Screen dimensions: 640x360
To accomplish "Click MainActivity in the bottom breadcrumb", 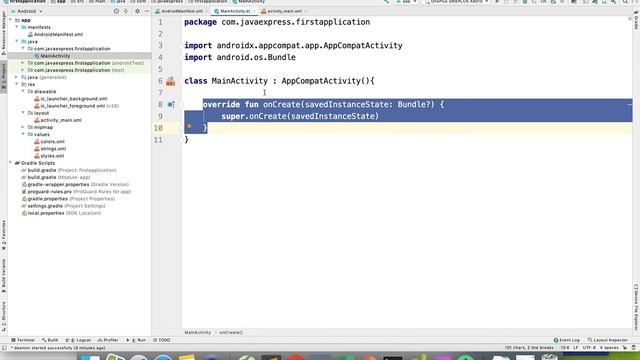I will click(x=198, y=333).
